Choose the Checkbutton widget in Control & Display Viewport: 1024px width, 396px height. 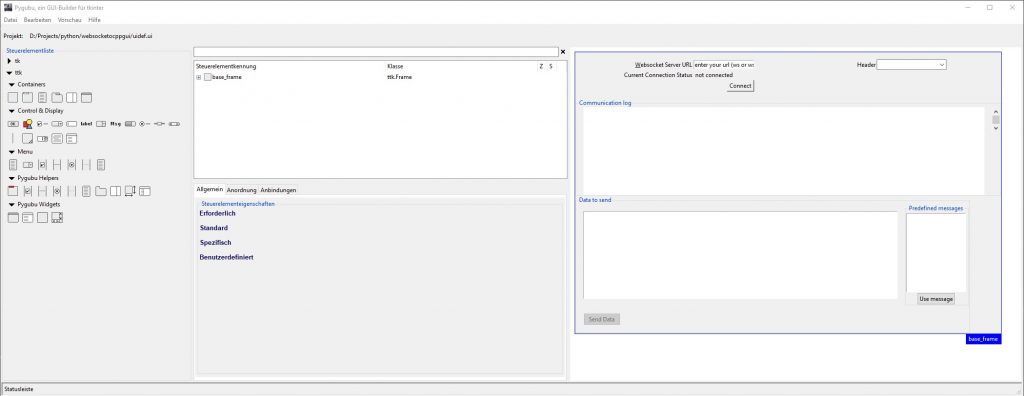[42, 124]
